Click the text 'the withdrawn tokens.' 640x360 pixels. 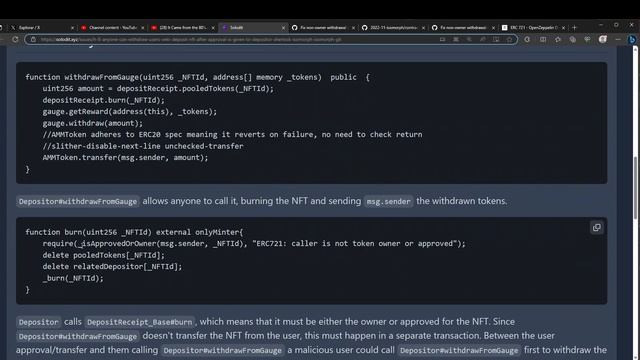(x=462, y=201)
